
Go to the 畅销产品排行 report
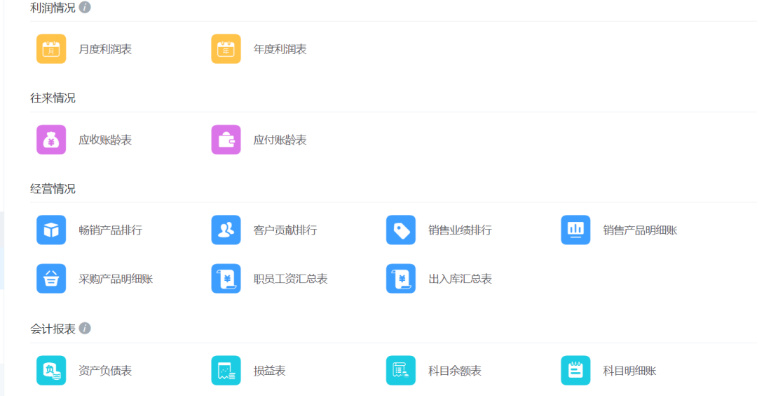click(x=111, y=230)
